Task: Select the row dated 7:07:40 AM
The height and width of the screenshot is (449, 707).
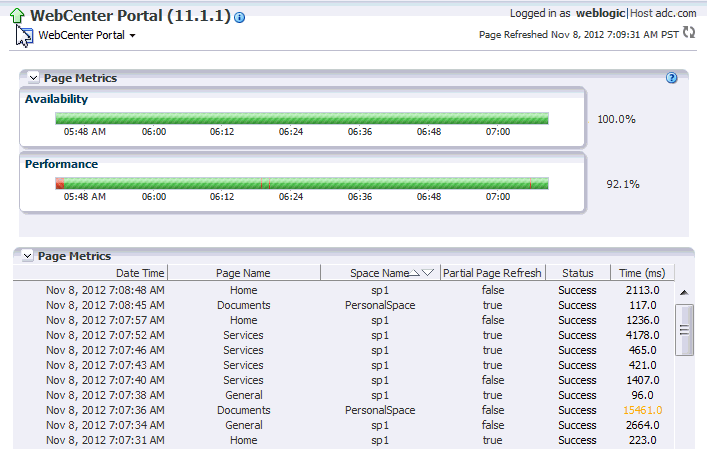Action: coord(344,380)
